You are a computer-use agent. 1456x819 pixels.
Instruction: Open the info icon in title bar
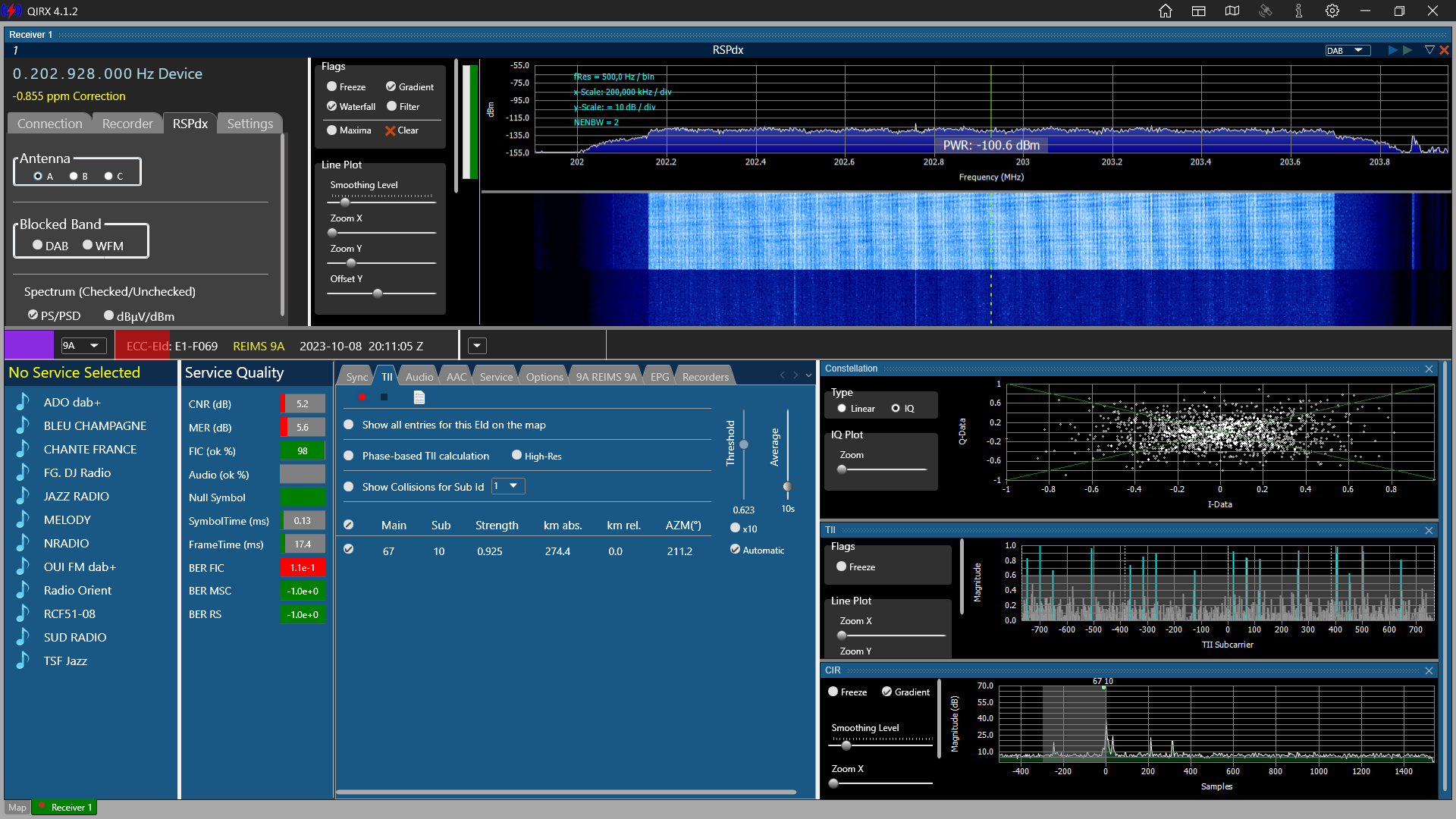(x=1299, y=11)
